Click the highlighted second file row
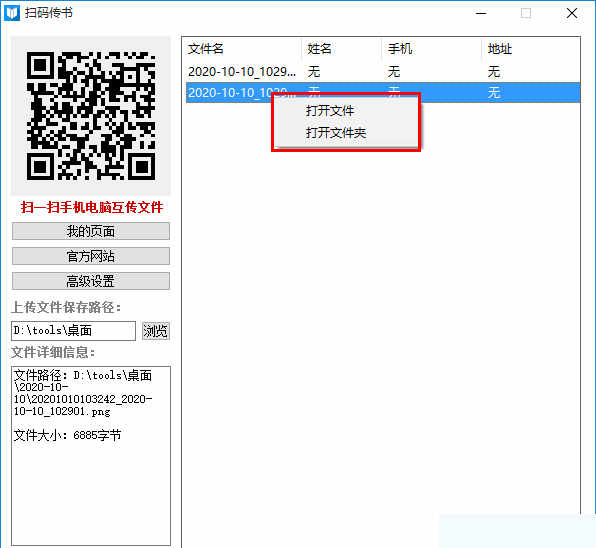This screenshot has height=548, width=596. click(383, 92)
